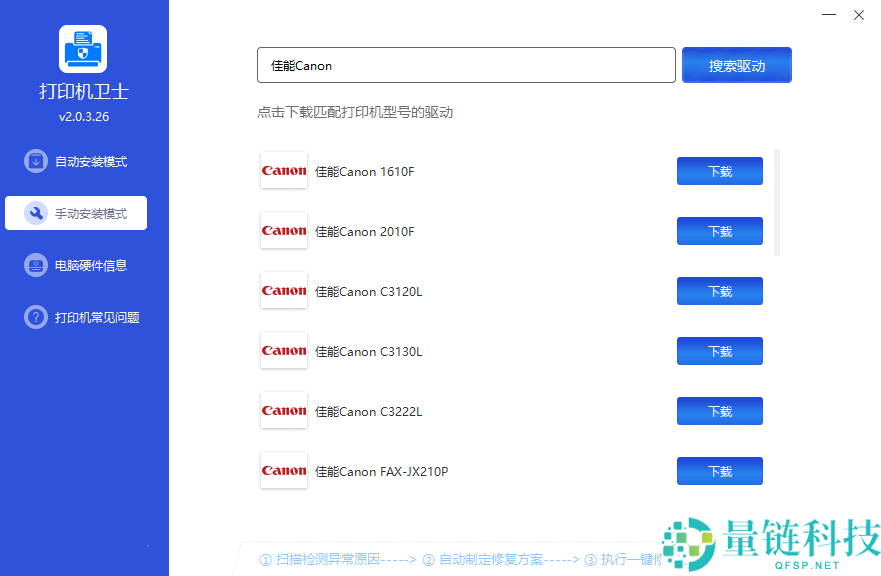Close the printer guard window
The image size is (881, 576).
pos(859,15)
